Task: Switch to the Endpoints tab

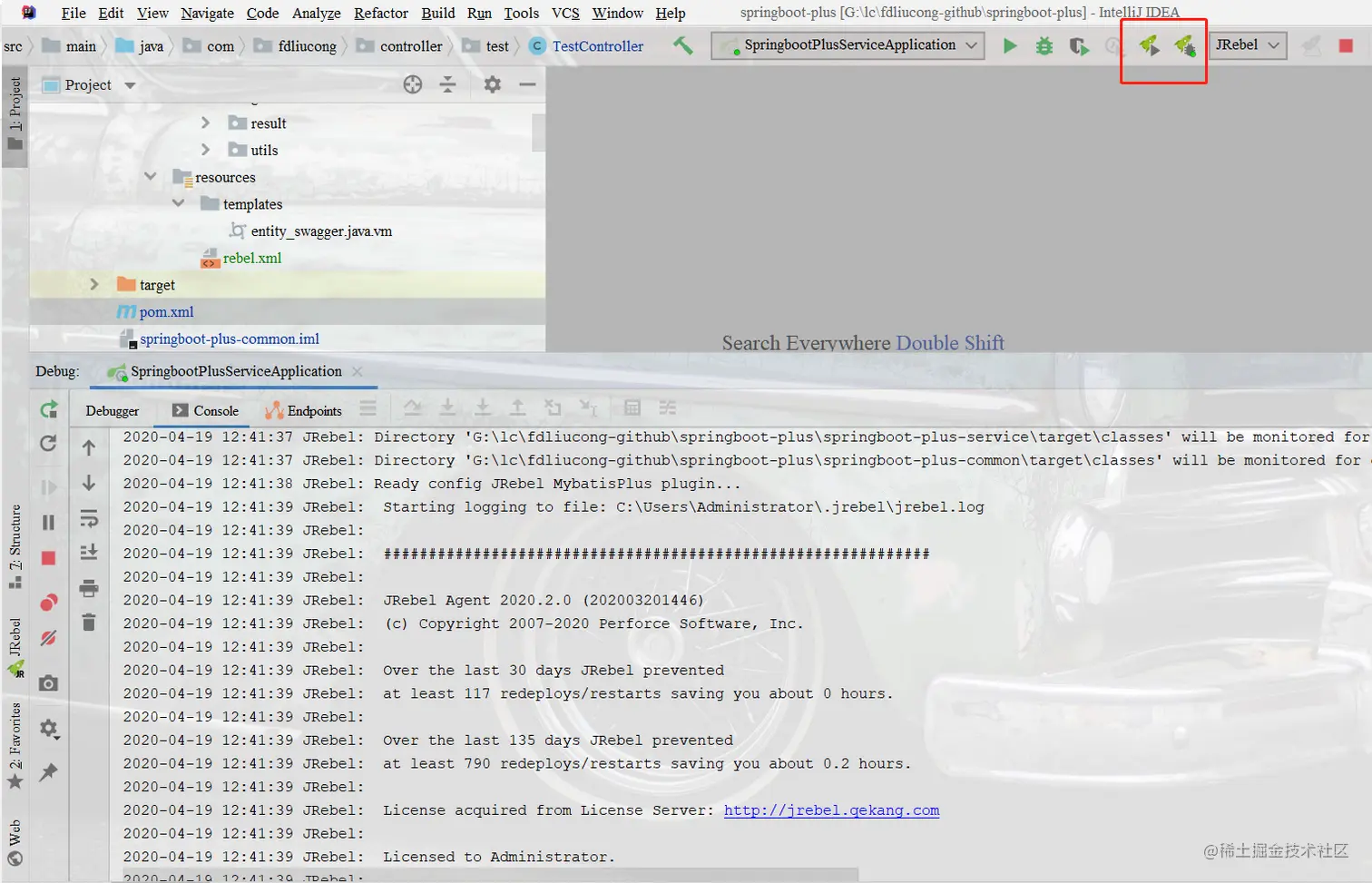Action: [x=303, y=410]
